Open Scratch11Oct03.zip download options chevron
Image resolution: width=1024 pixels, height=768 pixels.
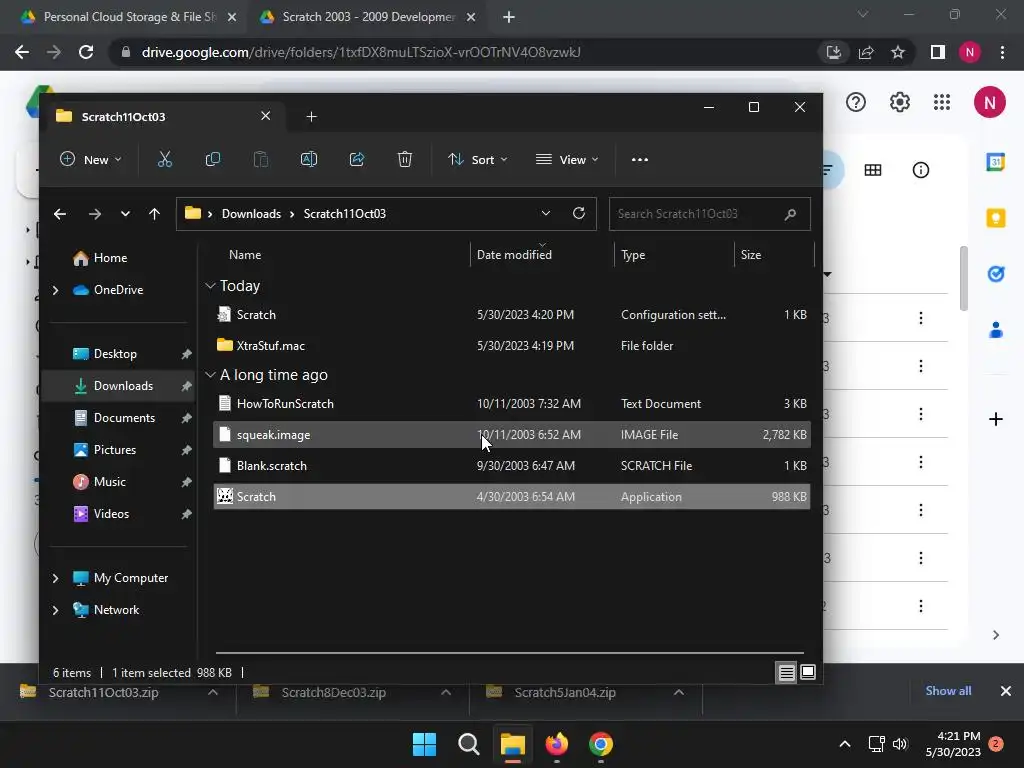[x=213, y=692]
